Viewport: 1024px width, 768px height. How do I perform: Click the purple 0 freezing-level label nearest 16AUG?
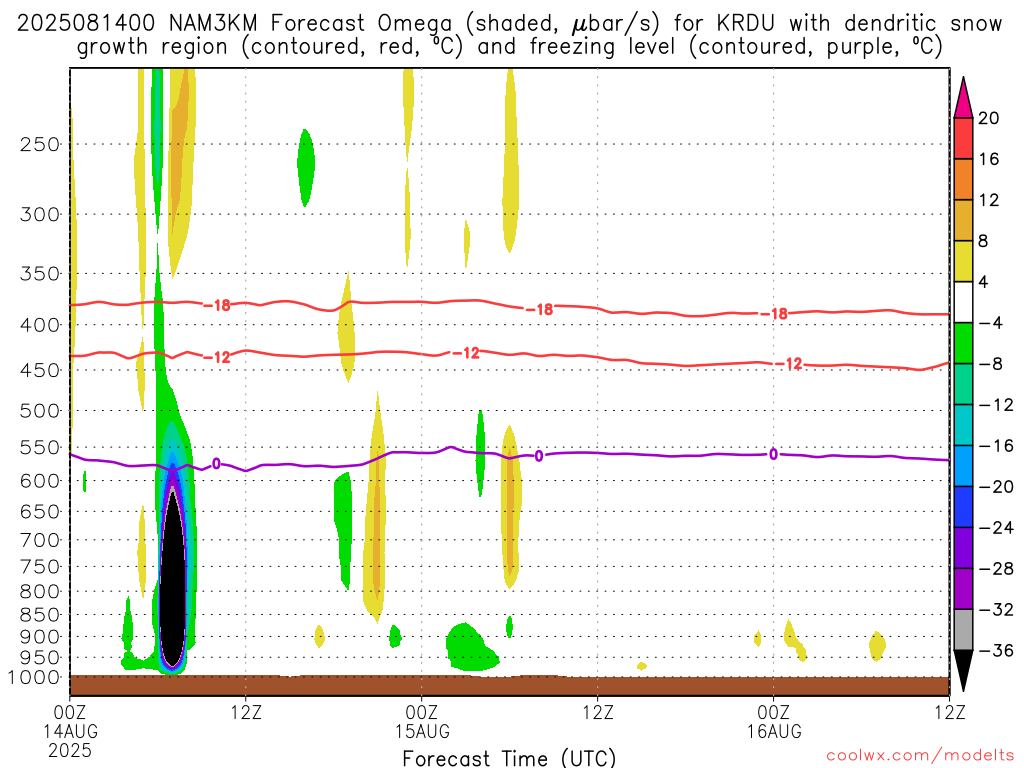[x=773, y=454]
